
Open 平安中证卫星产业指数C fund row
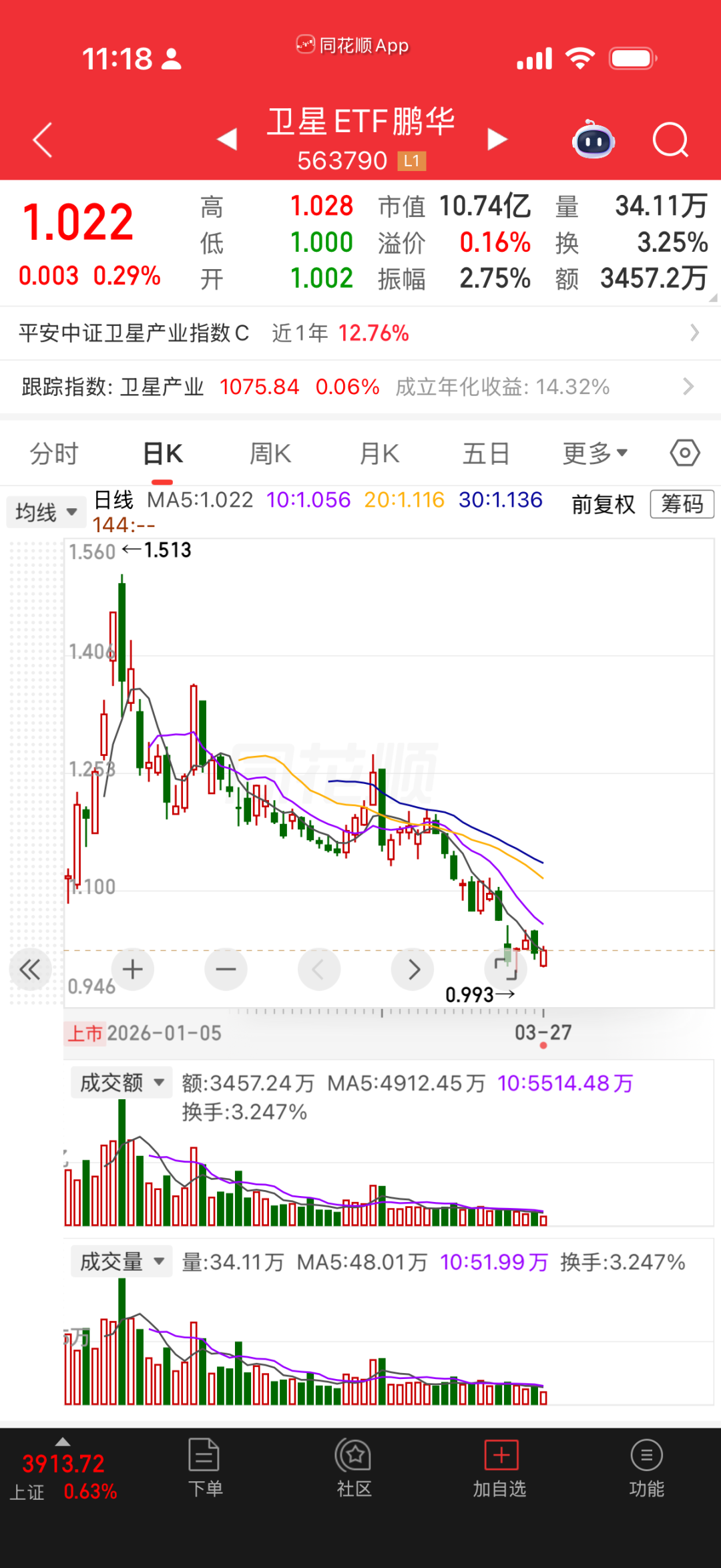point(360,333)
